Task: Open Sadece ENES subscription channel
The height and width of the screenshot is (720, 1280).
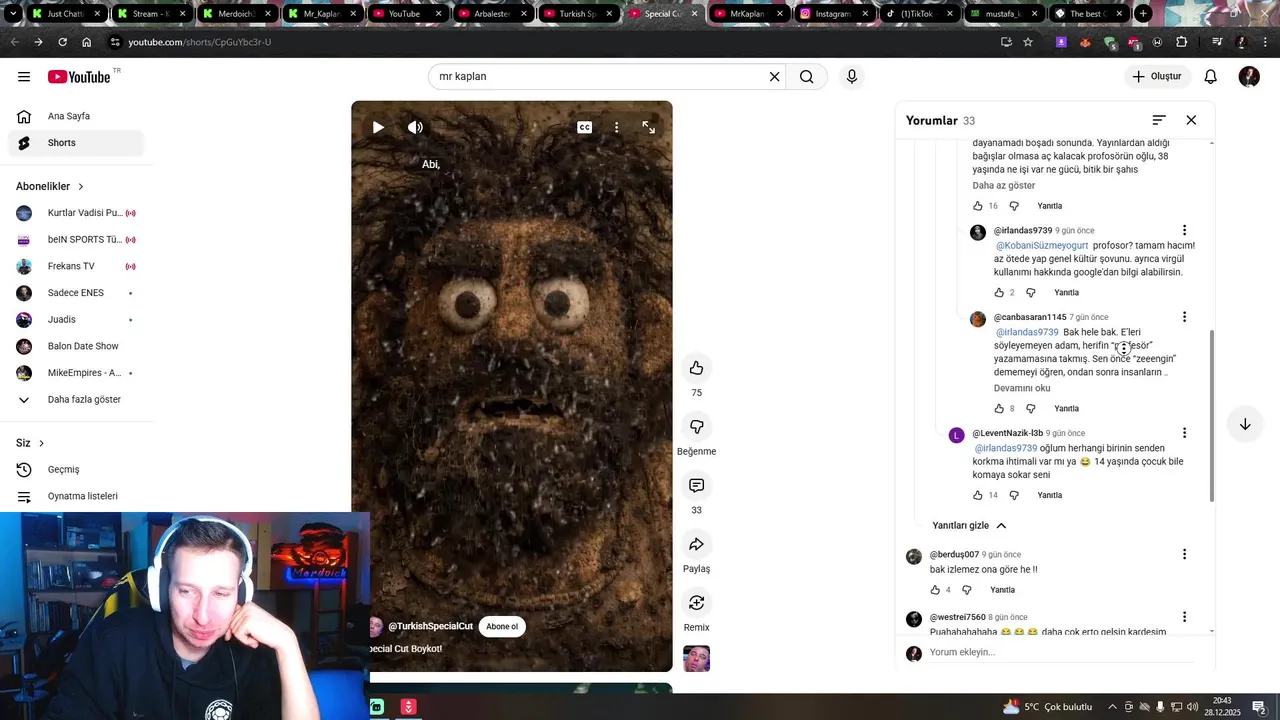Action: 76,293
